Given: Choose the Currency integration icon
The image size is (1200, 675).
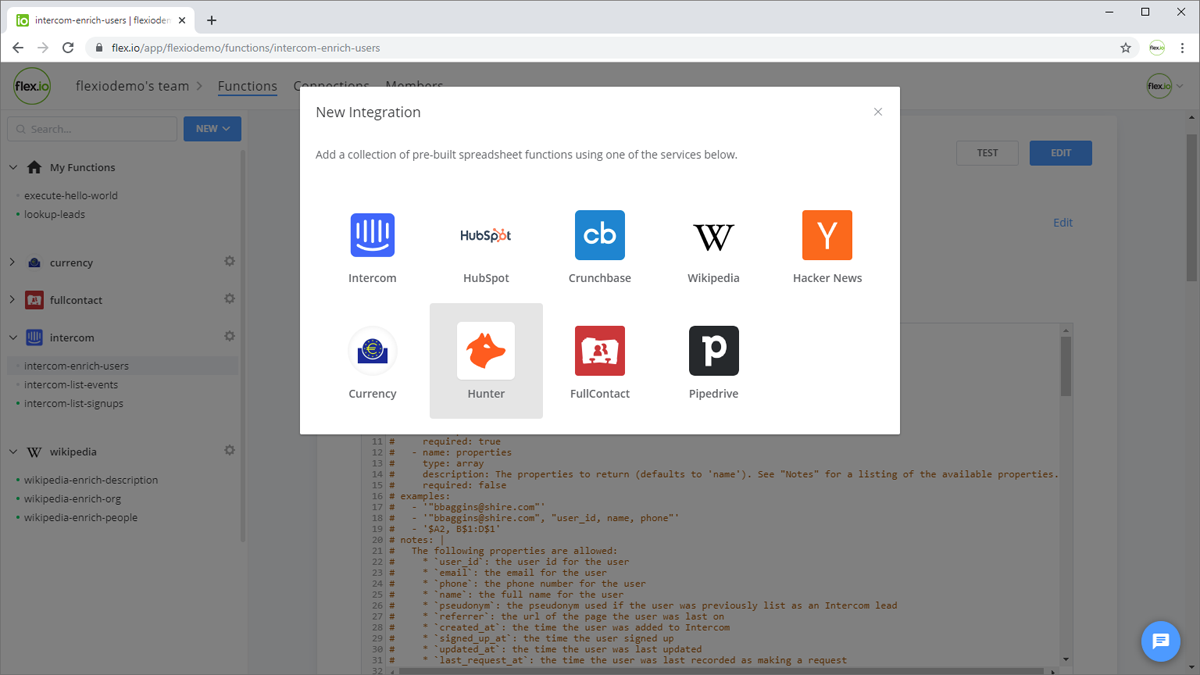Looking at the screenshot, I should (x=372, y=351).
